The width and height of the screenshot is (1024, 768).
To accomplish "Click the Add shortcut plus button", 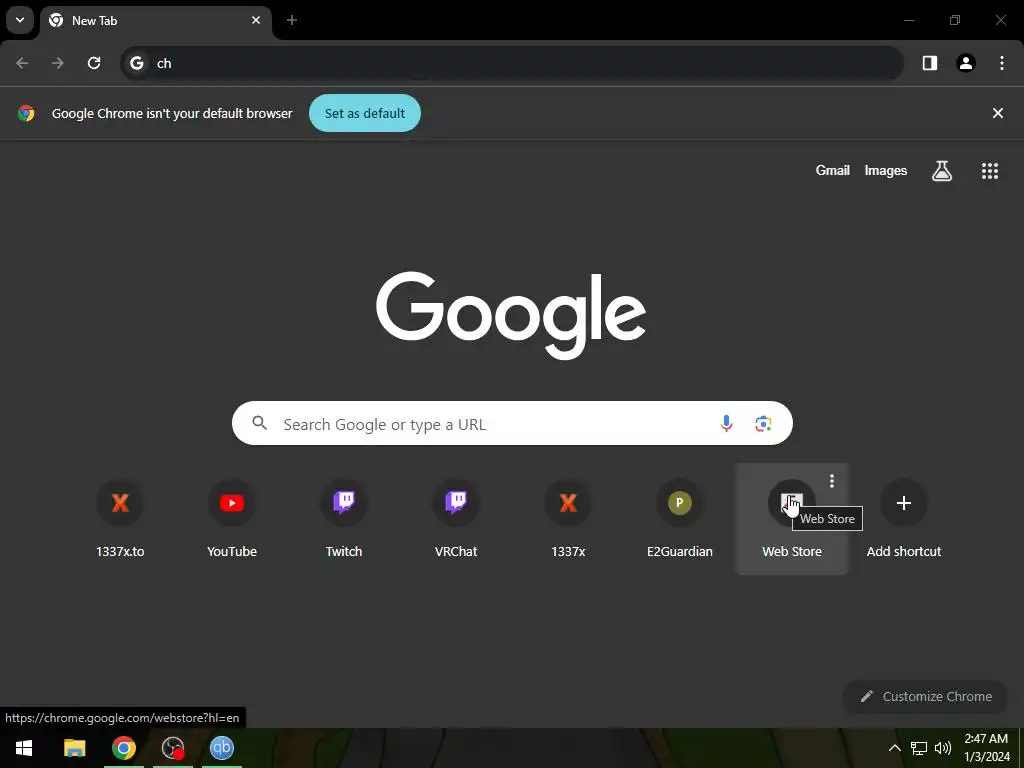I will pyautogui.click(x=904, y=503).
